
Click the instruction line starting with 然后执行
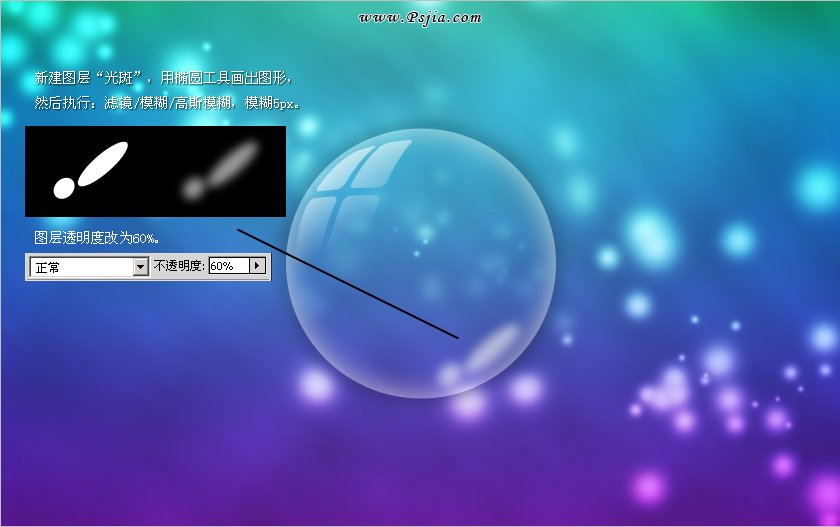click(167, 103)
